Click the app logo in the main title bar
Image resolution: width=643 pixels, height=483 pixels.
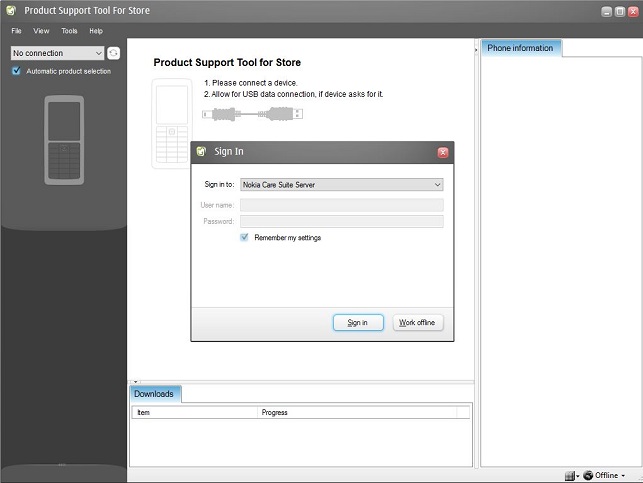(x=9, y=11)
